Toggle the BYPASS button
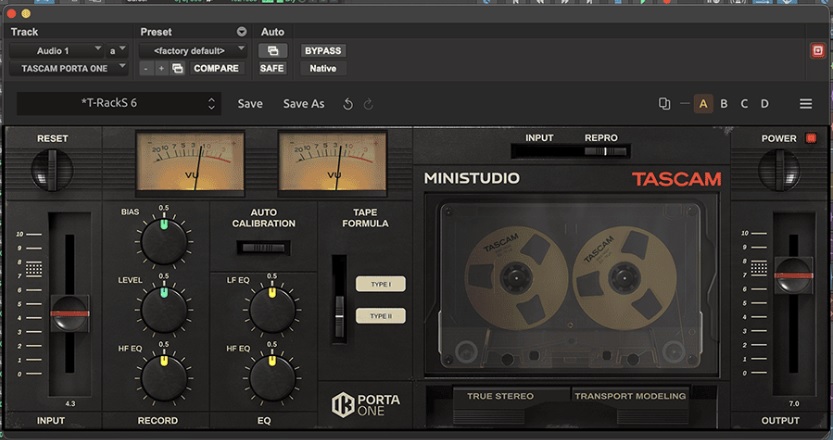 (x=323, y=50)
